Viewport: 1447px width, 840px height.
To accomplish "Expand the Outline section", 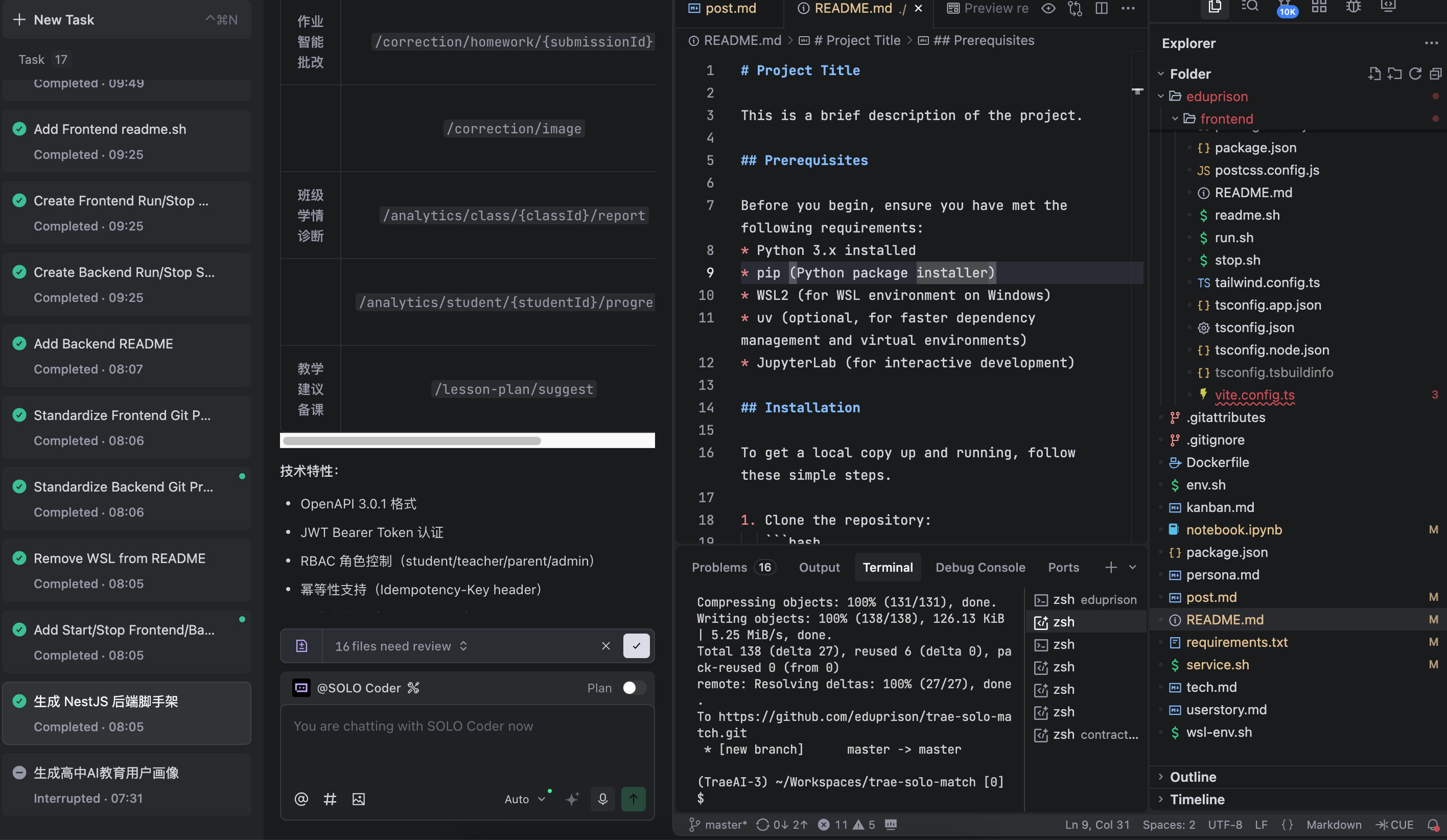I will pyautogui.click(x=1193, y=777).
